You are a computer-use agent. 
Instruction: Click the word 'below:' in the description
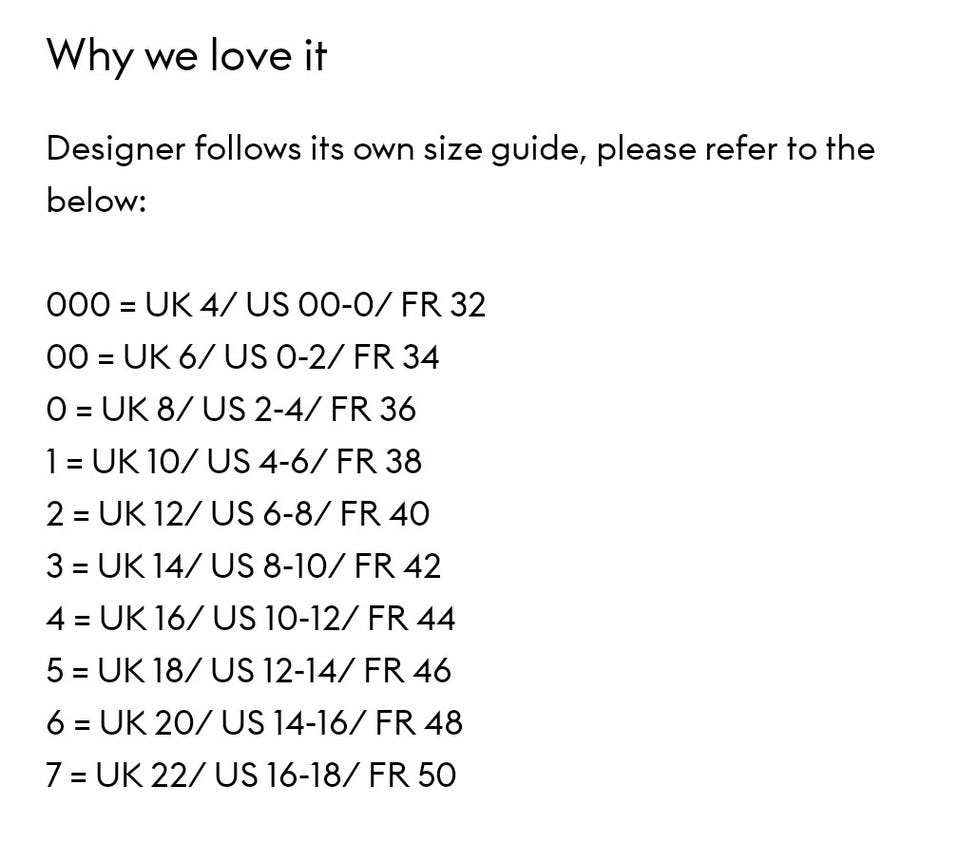click(x=96, y=201)
